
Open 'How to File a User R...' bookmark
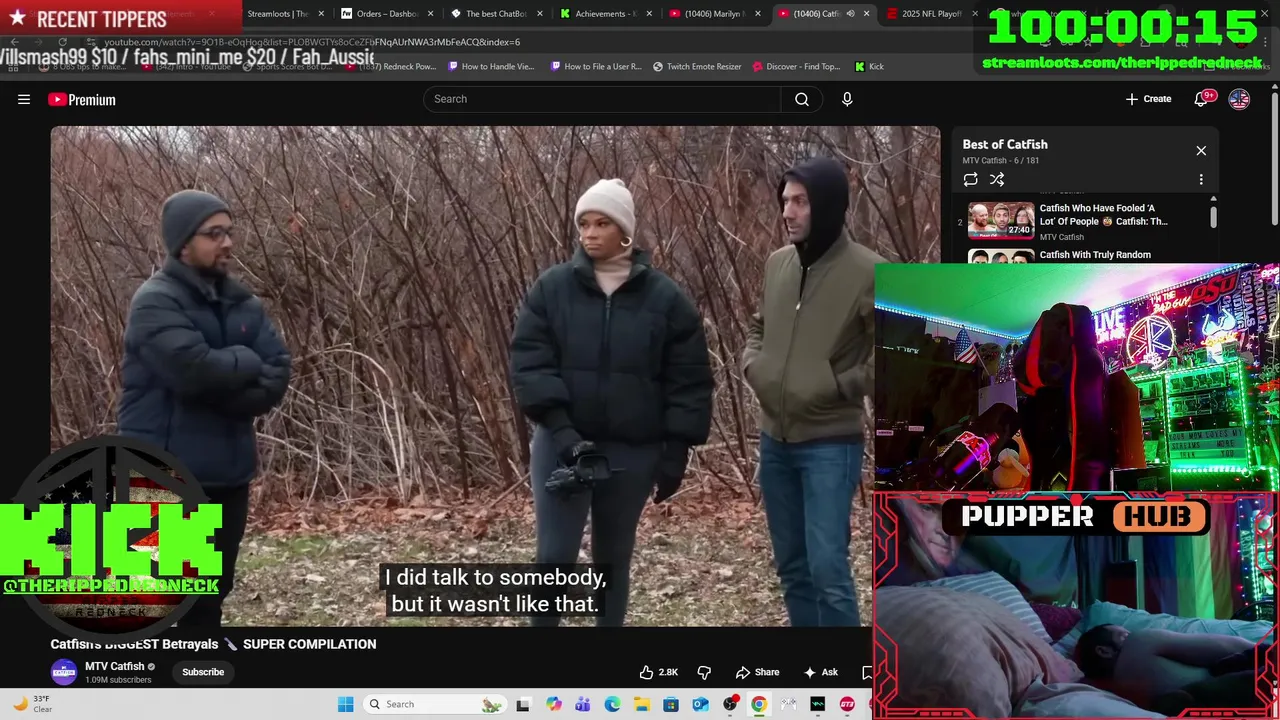(596, 66)
